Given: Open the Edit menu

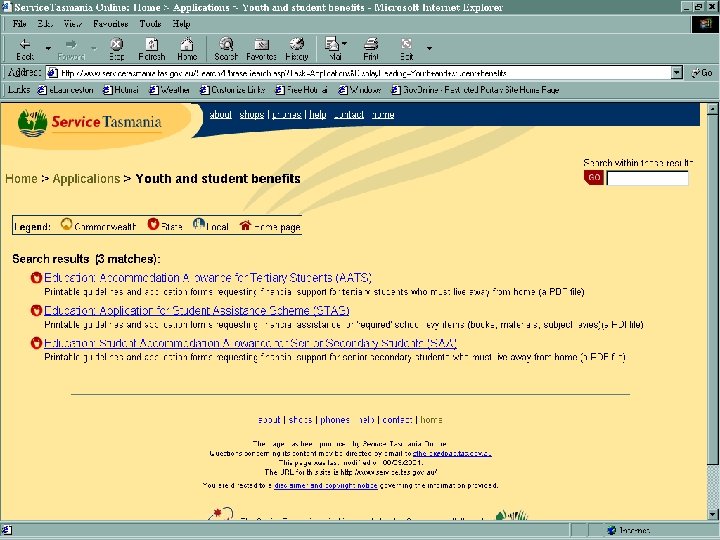Looking at the screenshot, I should [45, 24].
